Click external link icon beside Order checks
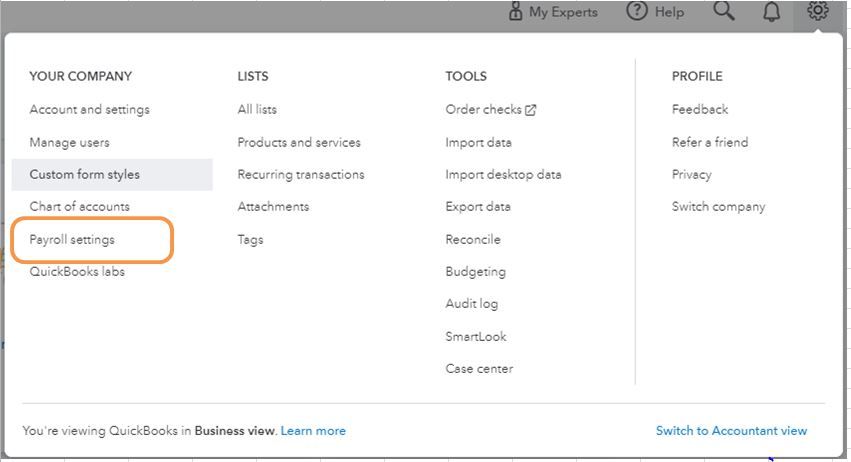The image size is (851, 462). click(531, 110)
